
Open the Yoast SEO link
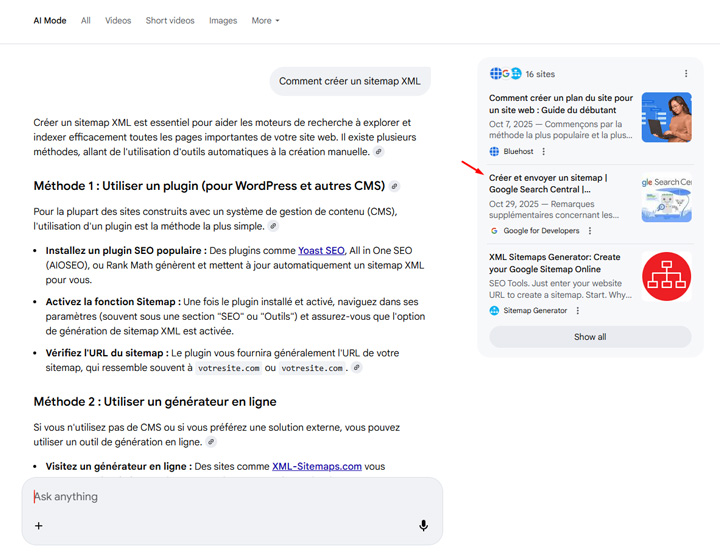(x=320, y=250)
